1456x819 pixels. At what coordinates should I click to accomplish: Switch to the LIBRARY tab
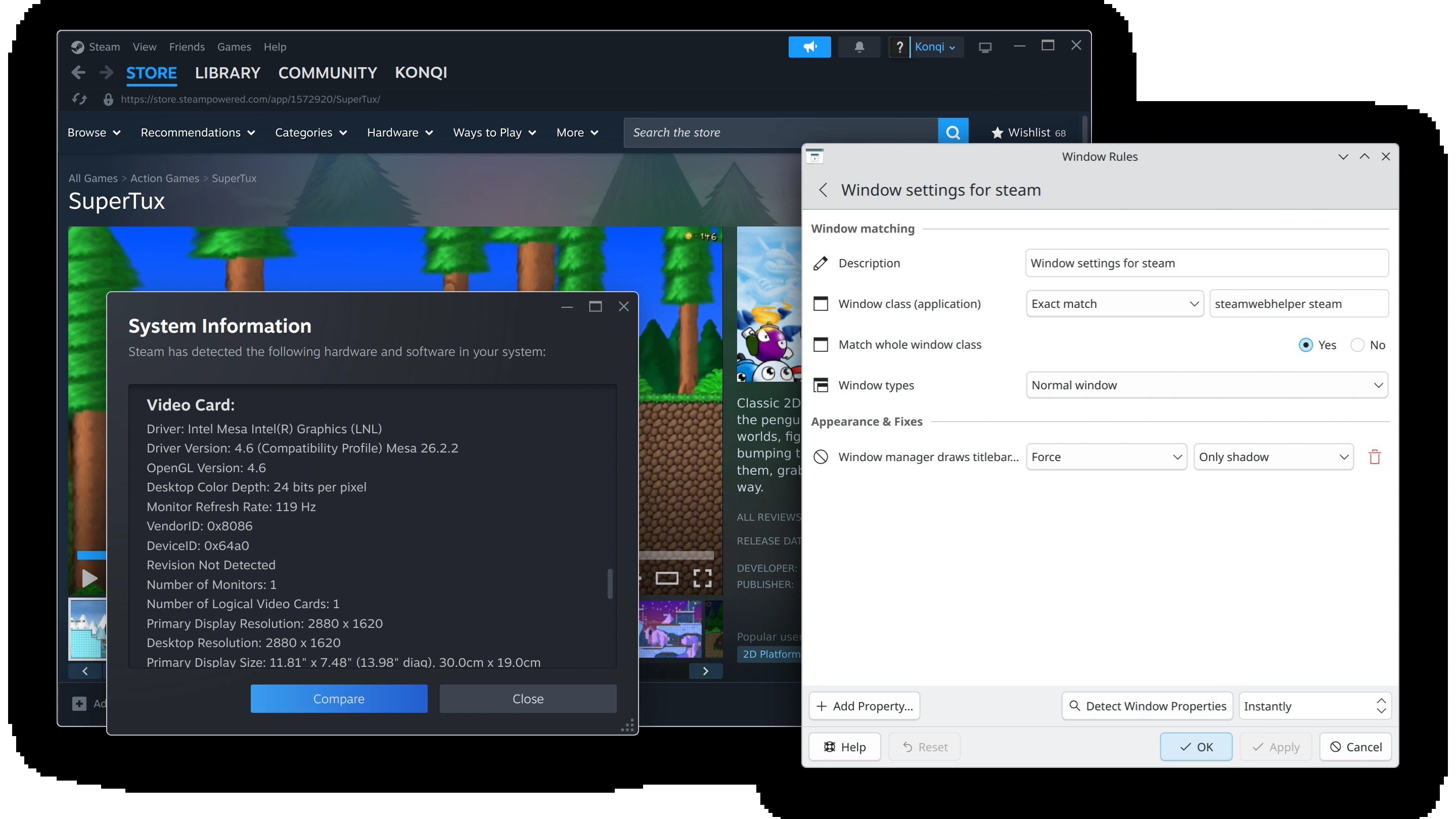(227, 73)
